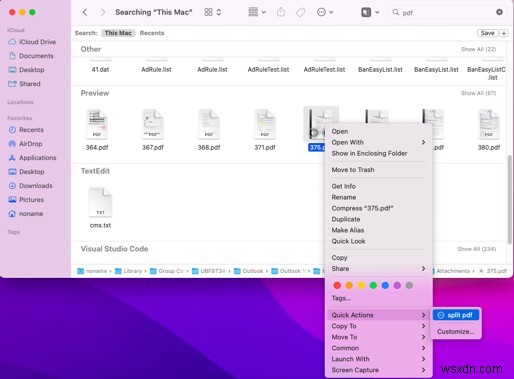Open AirDrop in the sidebar
Image resolution: width=514 pixels, height=379 pixels.
25,144
